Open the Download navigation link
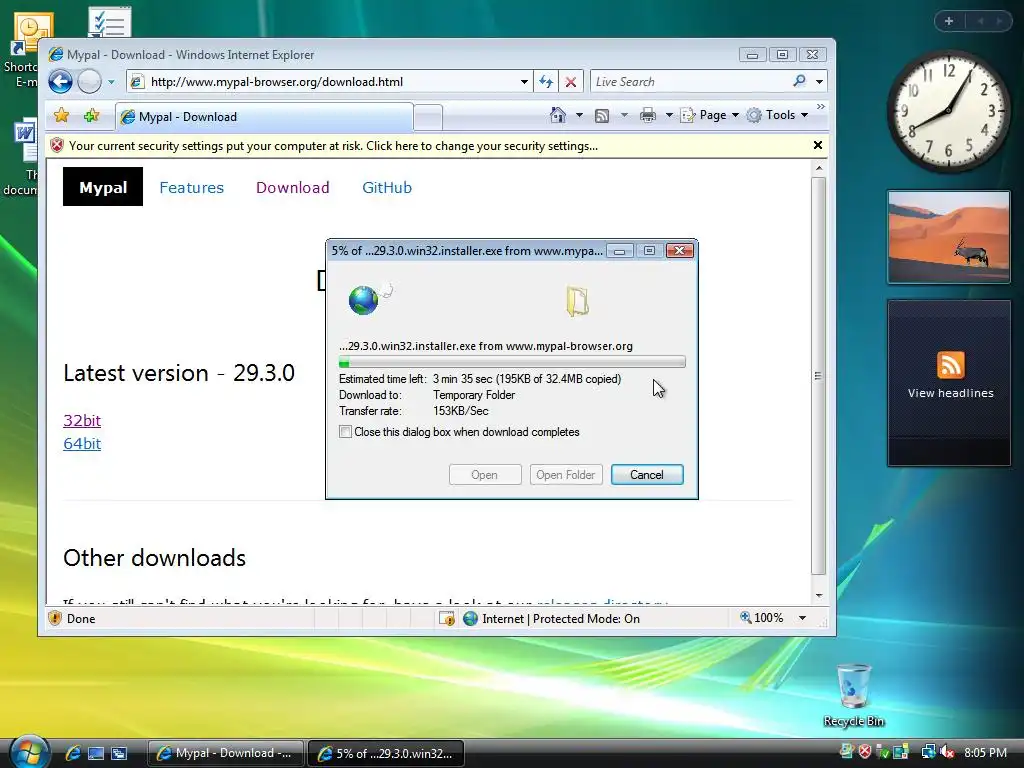The image size is (1024, 768). click(293, 188)
